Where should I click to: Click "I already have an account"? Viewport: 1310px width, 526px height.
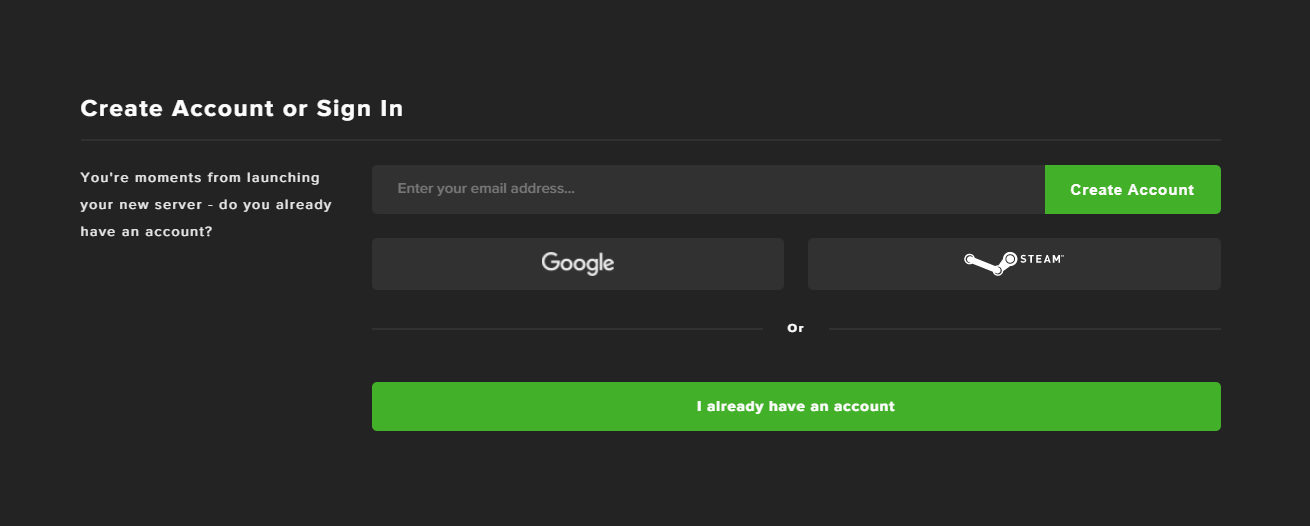click(x=796, y=407)
